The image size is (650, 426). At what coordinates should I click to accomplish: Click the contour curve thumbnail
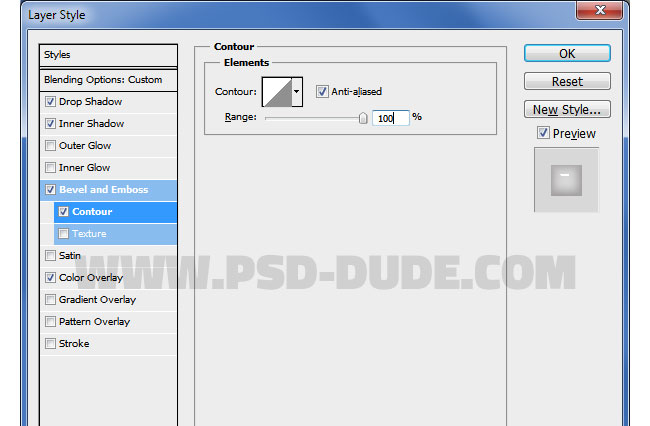[277, 92]
